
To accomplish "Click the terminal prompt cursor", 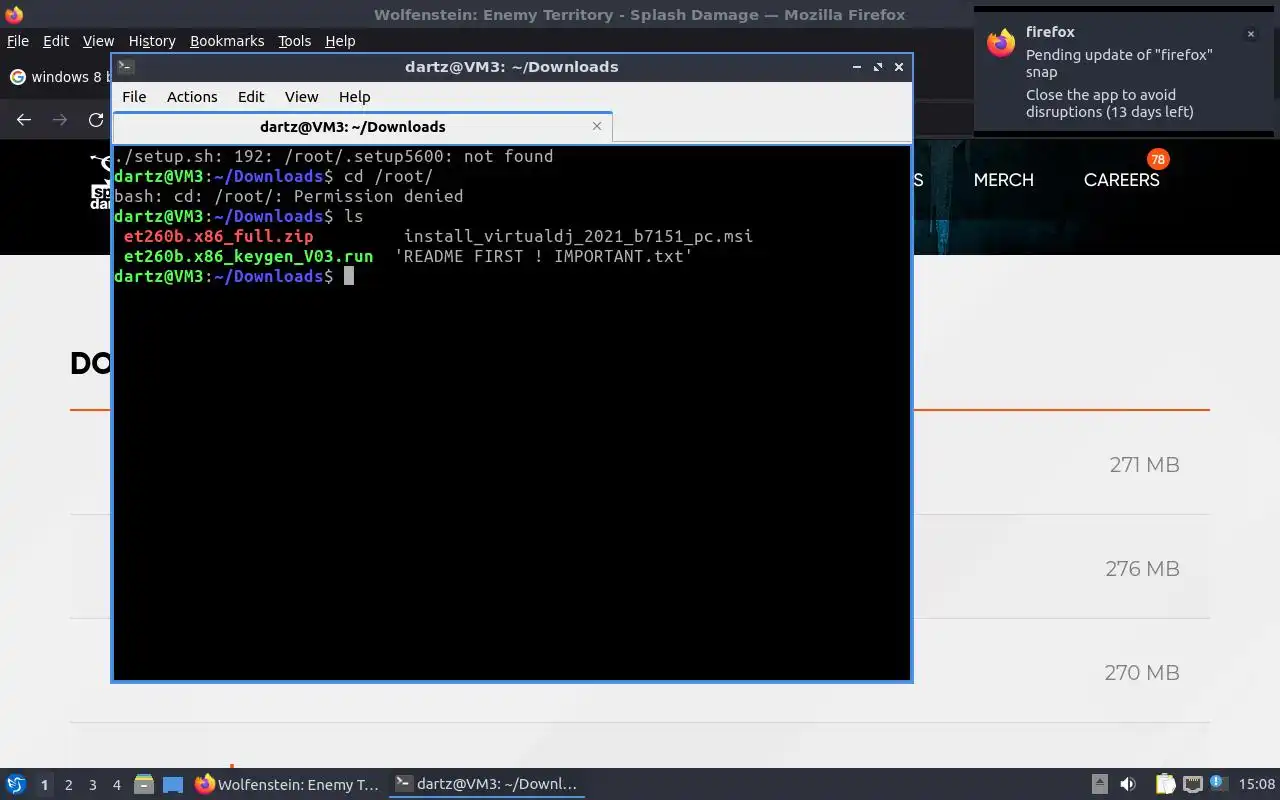I will point(349,276).
